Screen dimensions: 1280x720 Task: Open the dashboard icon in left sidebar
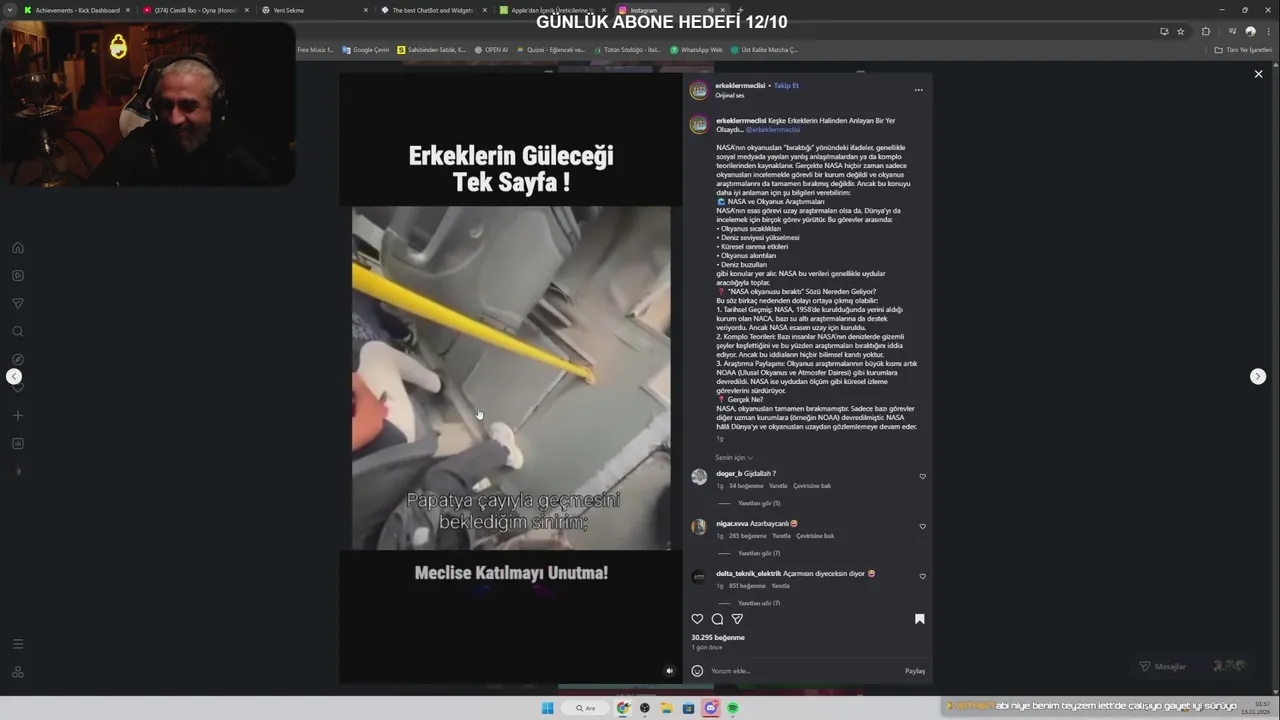18,443
